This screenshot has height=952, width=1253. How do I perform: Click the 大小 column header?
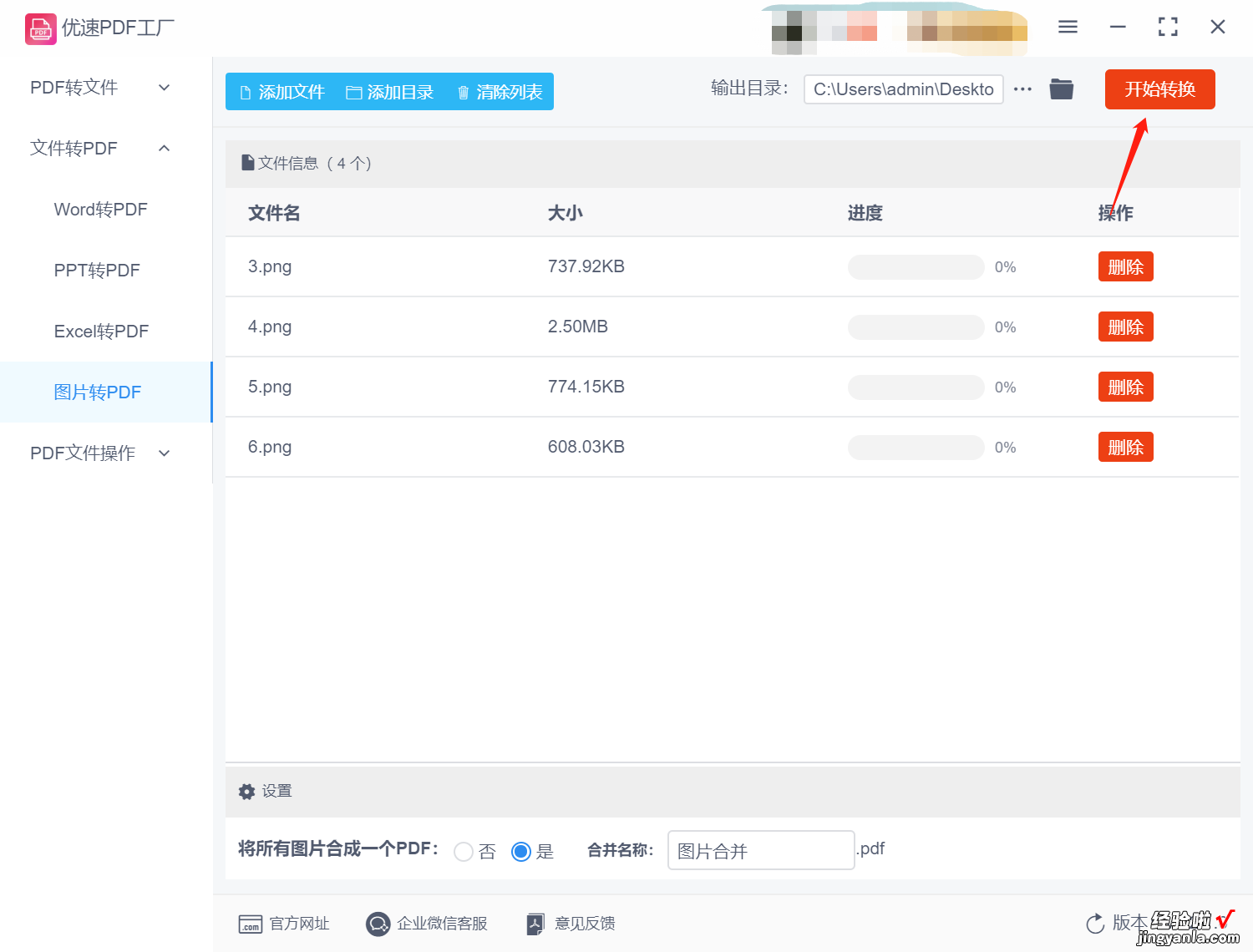(566, 213)
